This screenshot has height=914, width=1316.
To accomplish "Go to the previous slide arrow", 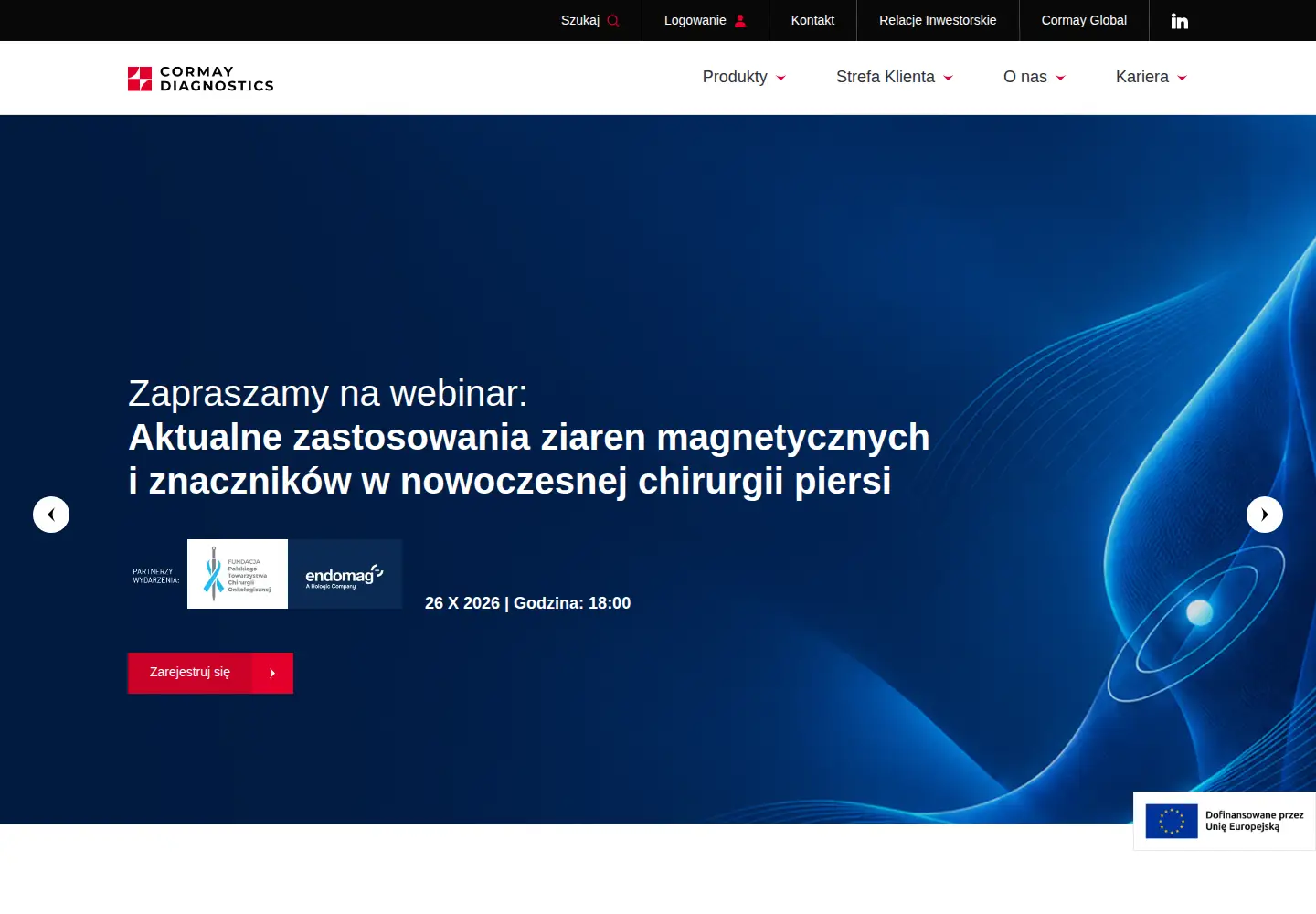I will coord(51,515).
